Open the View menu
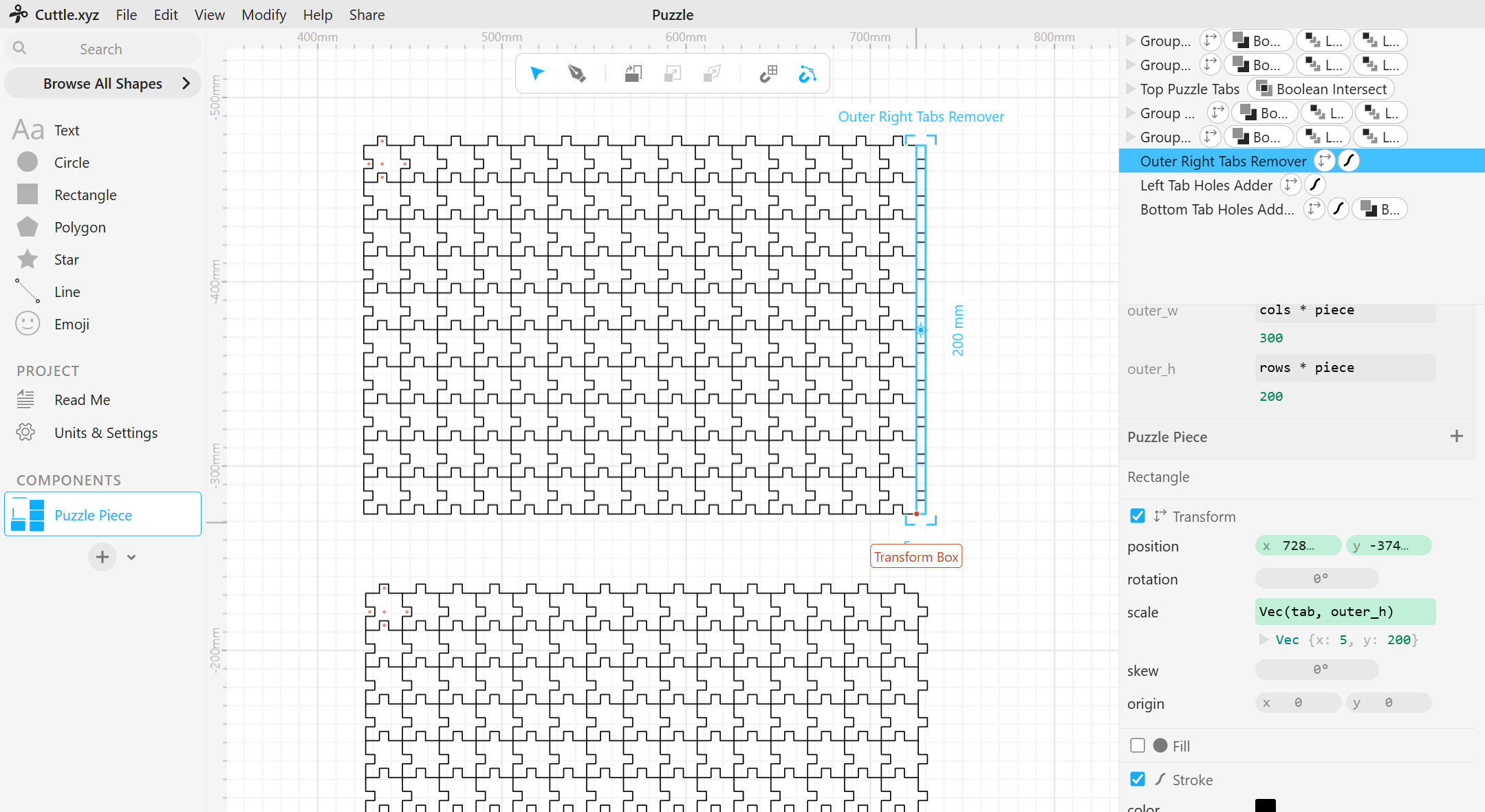The width and height of the screenshot is (1485, 812). pos(209,14)
